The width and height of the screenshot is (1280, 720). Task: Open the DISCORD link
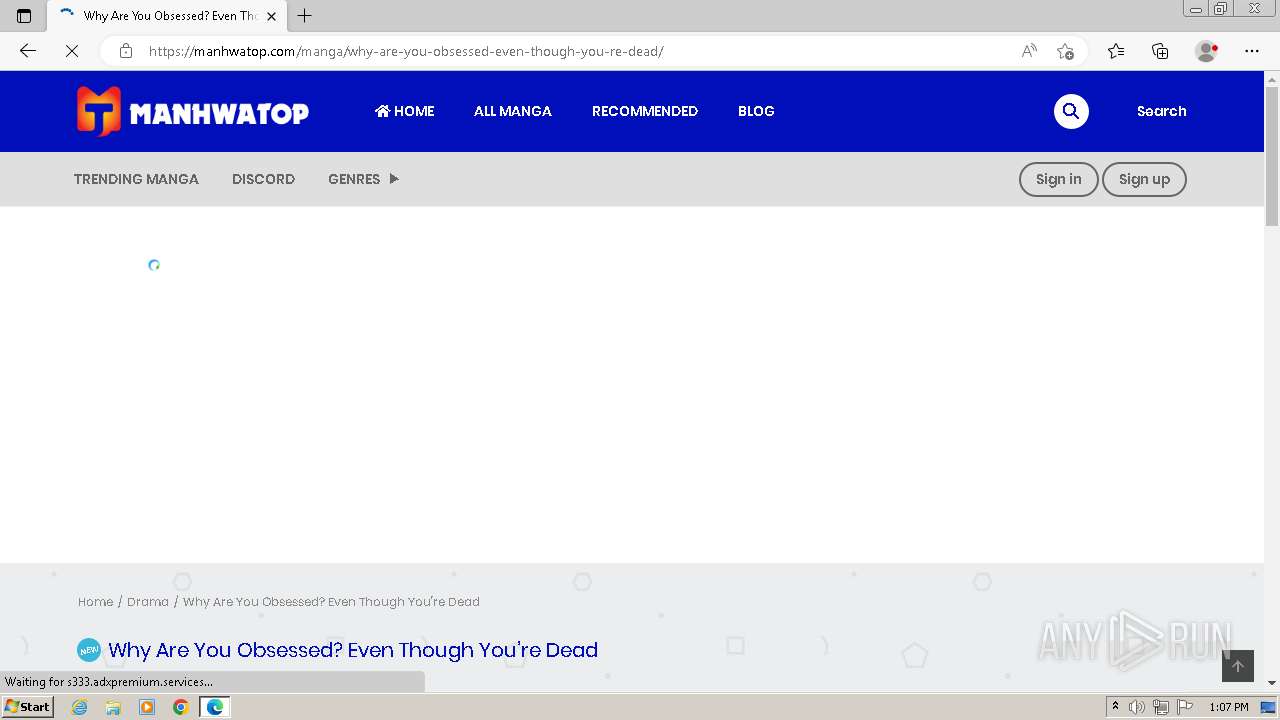263,179
